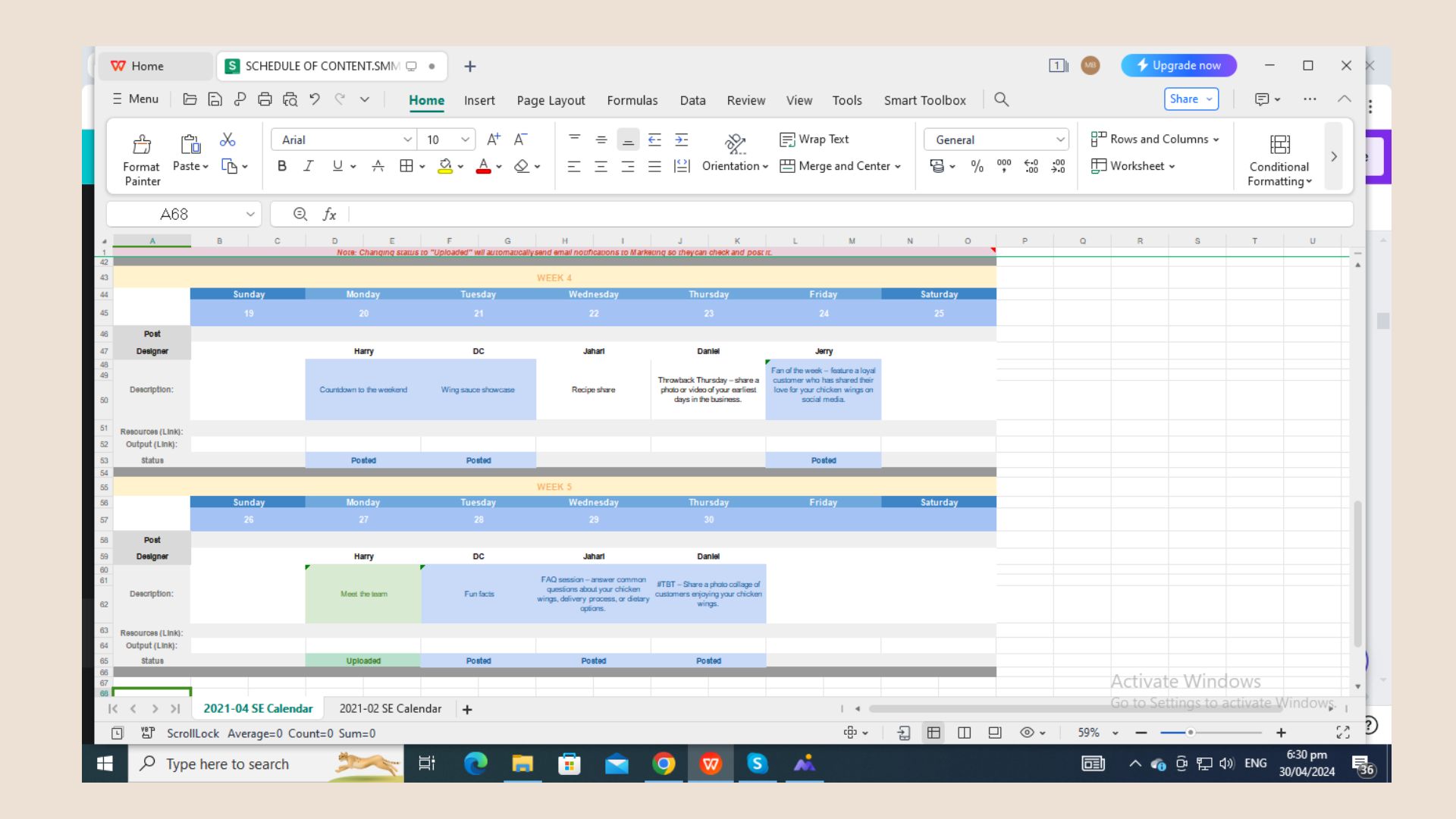
Task: Click the strikethrough text icon
Action: (378, 166)
